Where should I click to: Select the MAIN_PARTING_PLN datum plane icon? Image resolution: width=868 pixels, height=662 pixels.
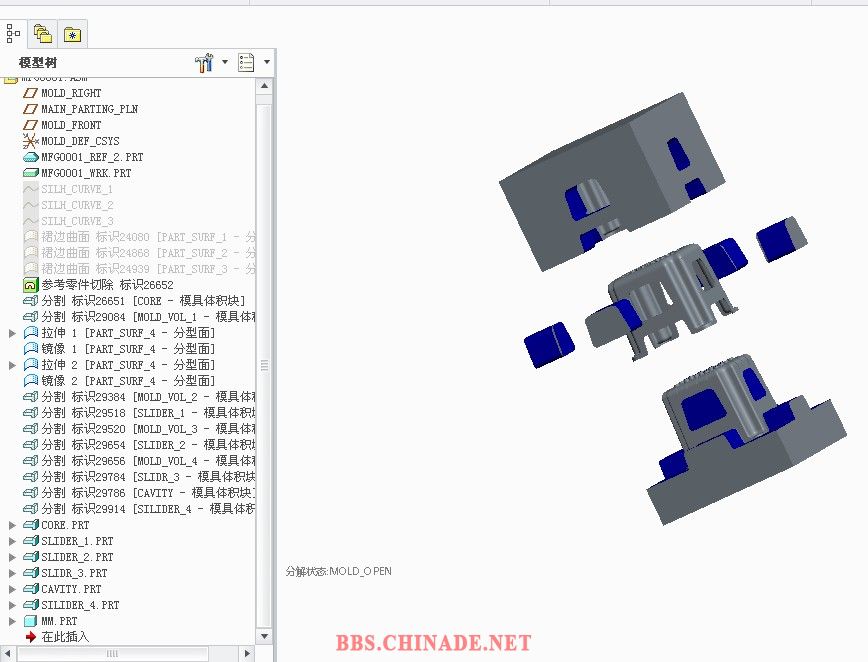[x=30, y=109]
